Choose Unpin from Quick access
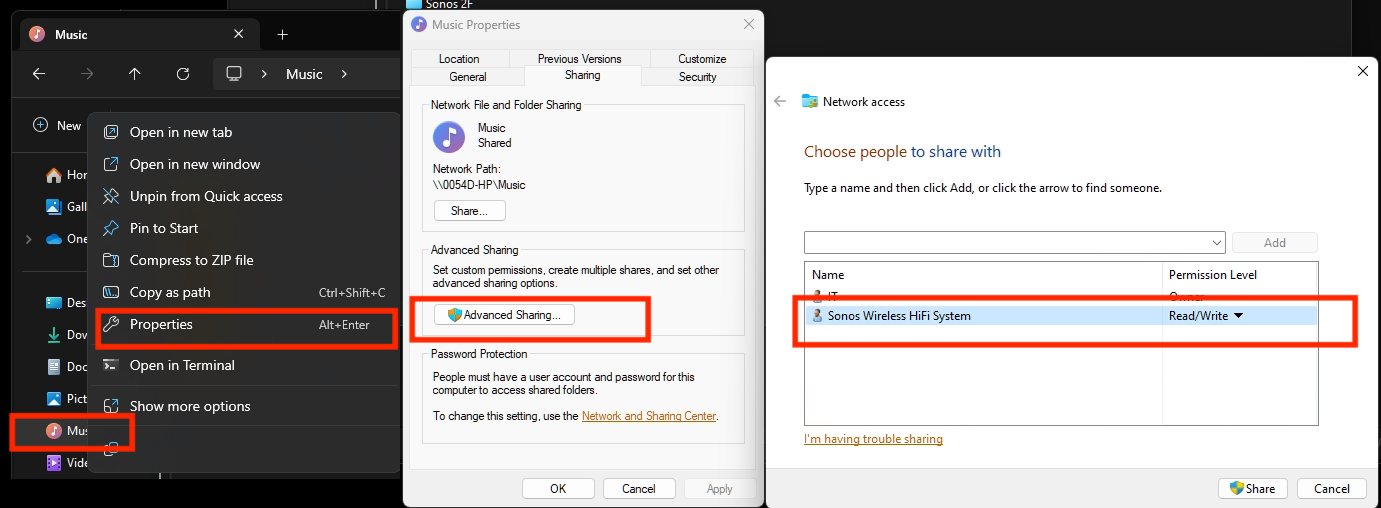1381x508 pixels. 244,196
